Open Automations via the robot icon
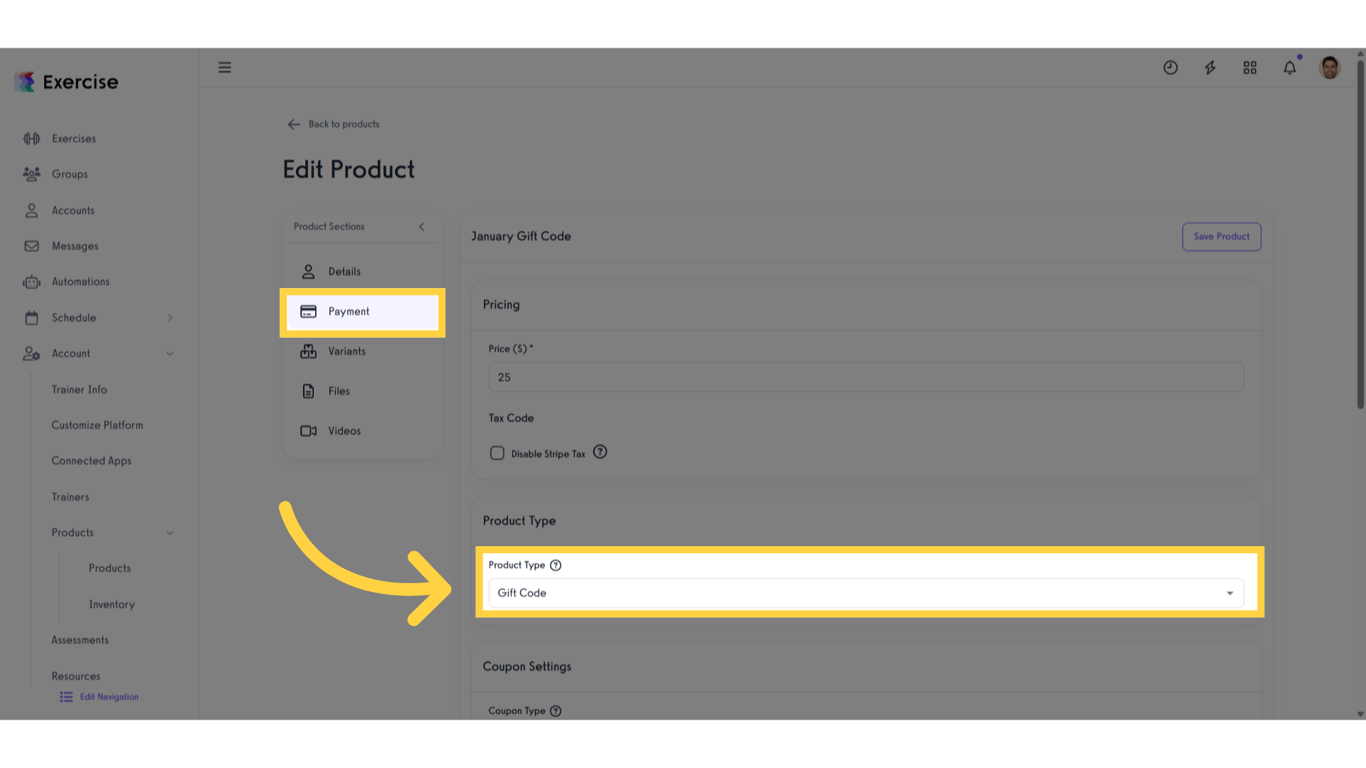 point(31,282)
